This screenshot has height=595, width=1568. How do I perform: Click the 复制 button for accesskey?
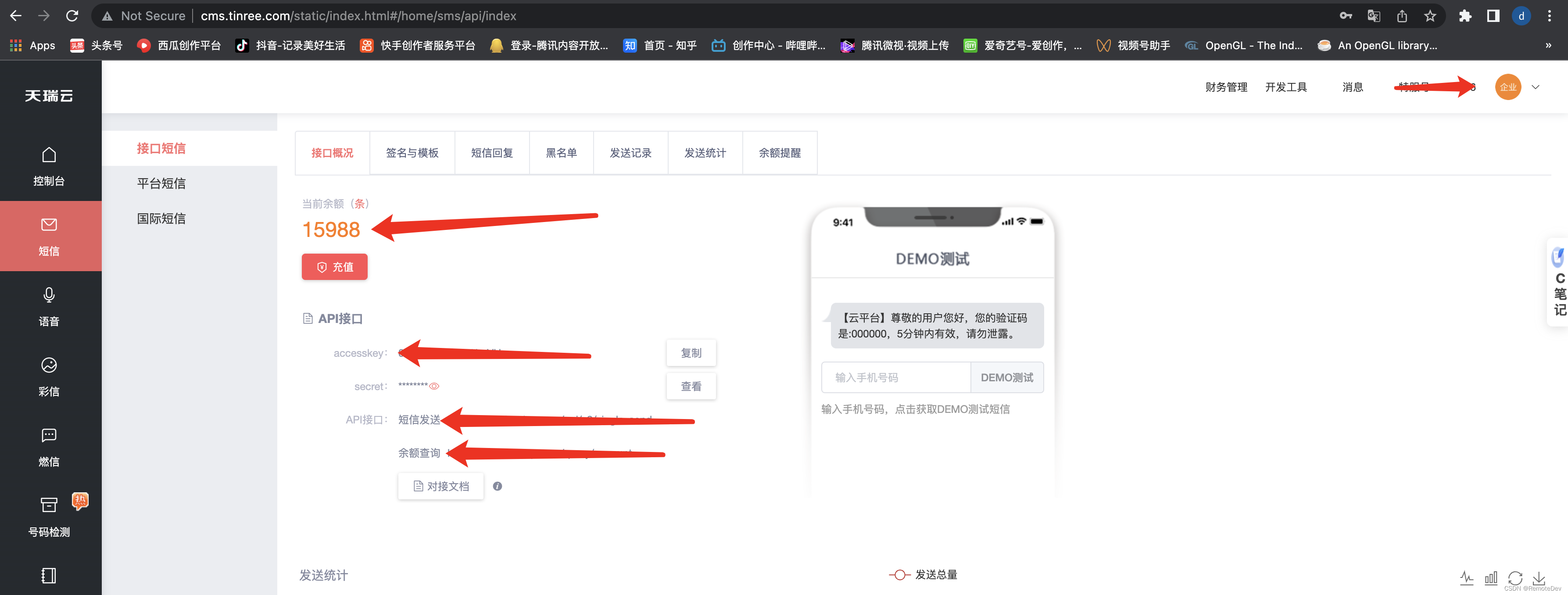tap(691, 353)
